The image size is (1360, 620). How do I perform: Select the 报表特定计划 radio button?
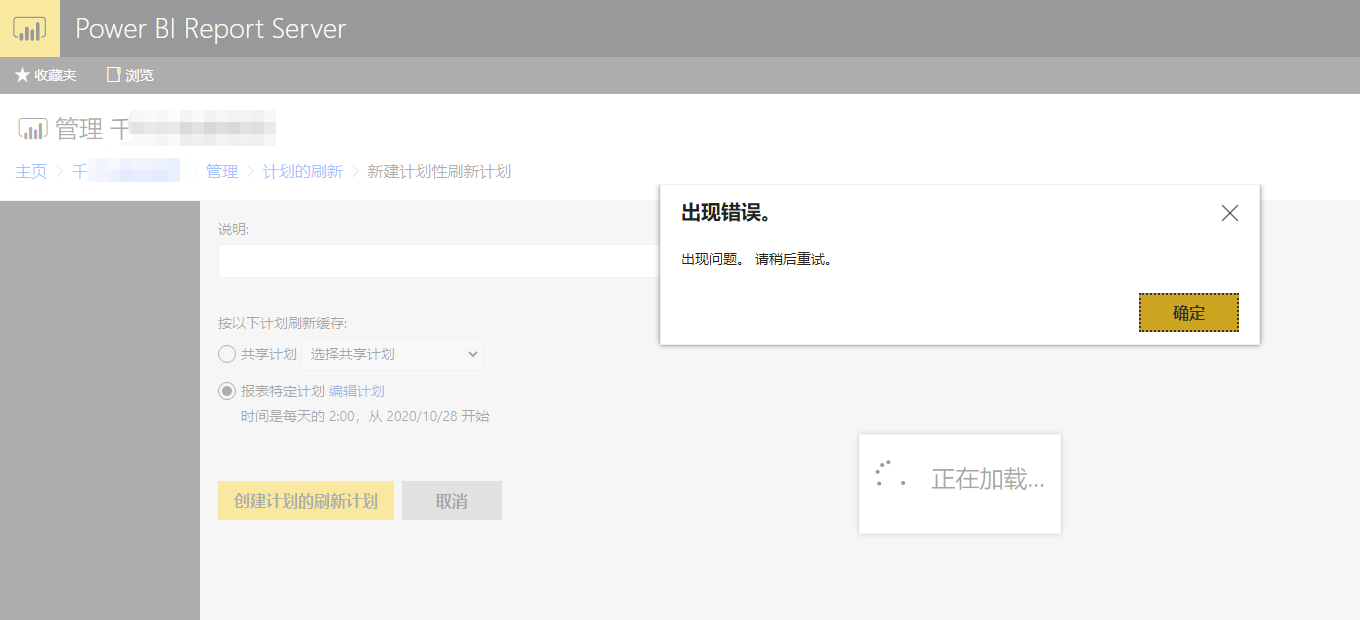coord(227,391)
